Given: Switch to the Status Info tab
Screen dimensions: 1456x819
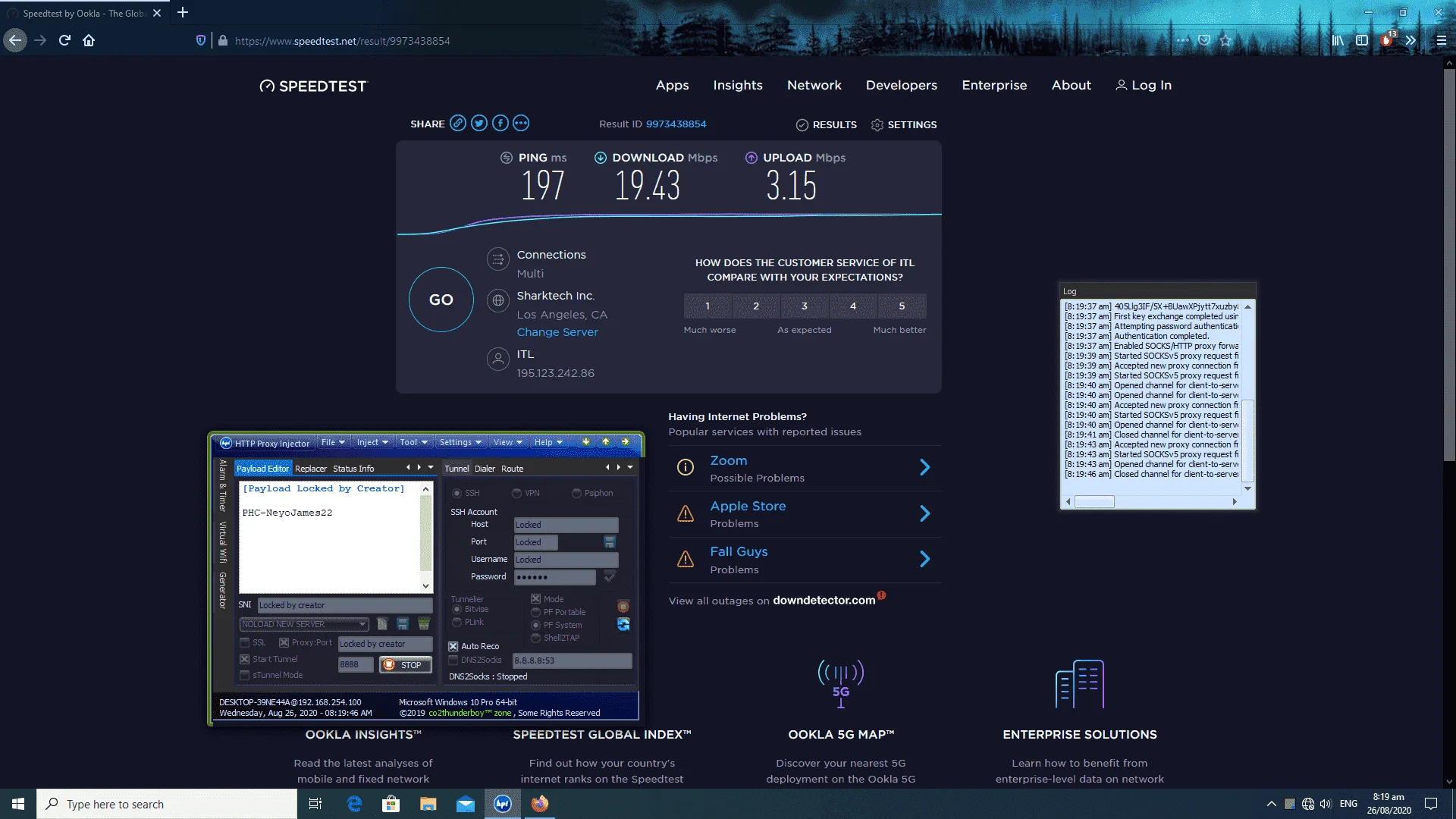Looking at the screenshot, I should (x=353, y=469).
